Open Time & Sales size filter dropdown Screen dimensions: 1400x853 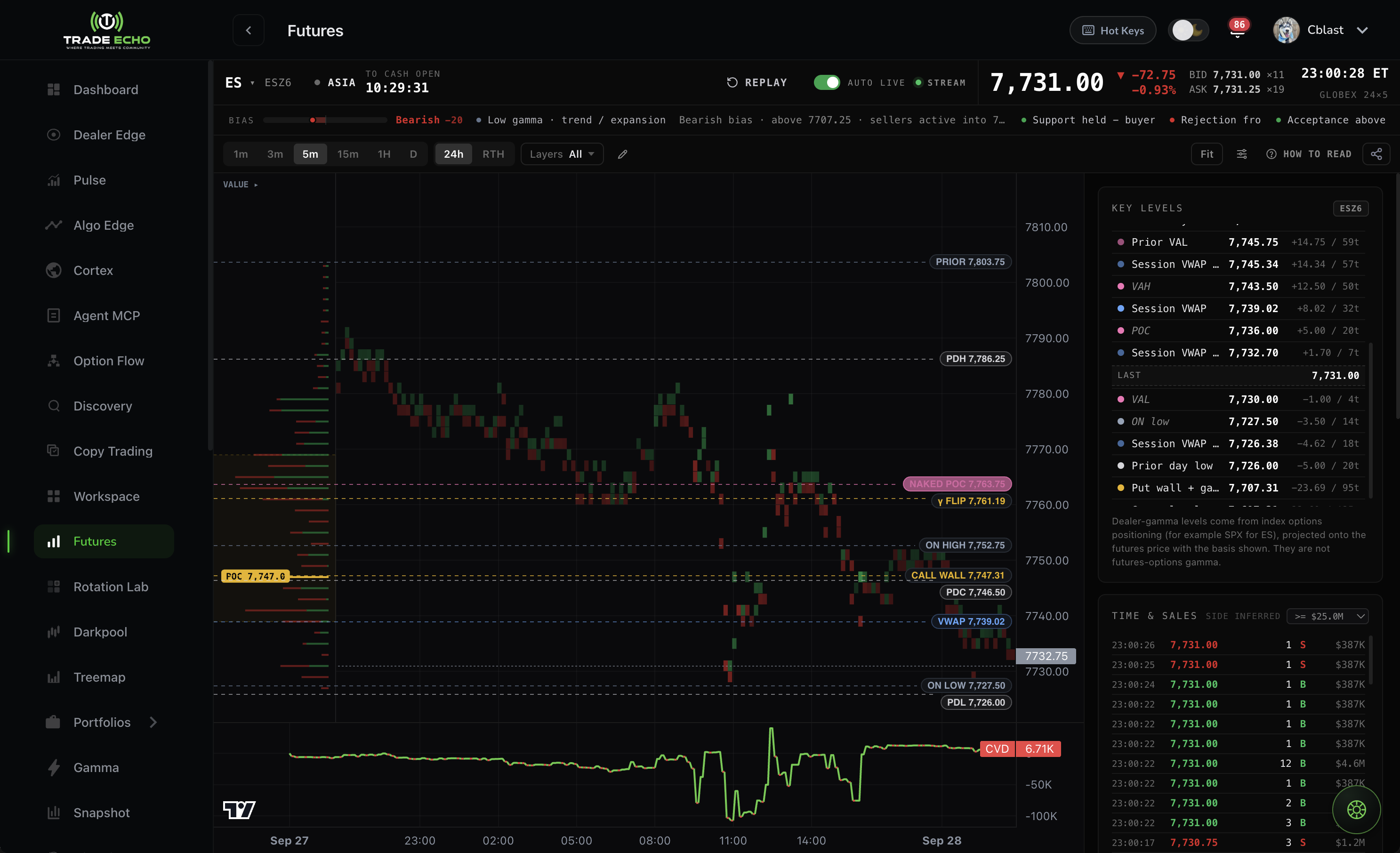click(1328, 616)
